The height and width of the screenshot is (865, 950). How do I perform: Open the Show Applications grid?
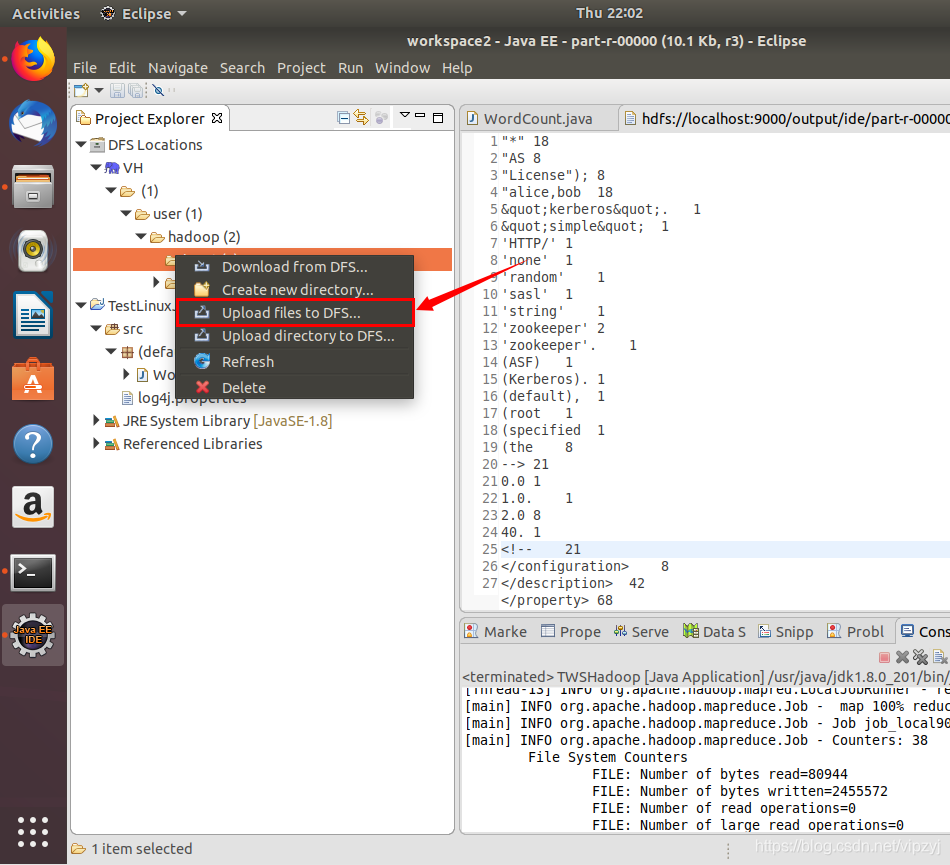33,832
